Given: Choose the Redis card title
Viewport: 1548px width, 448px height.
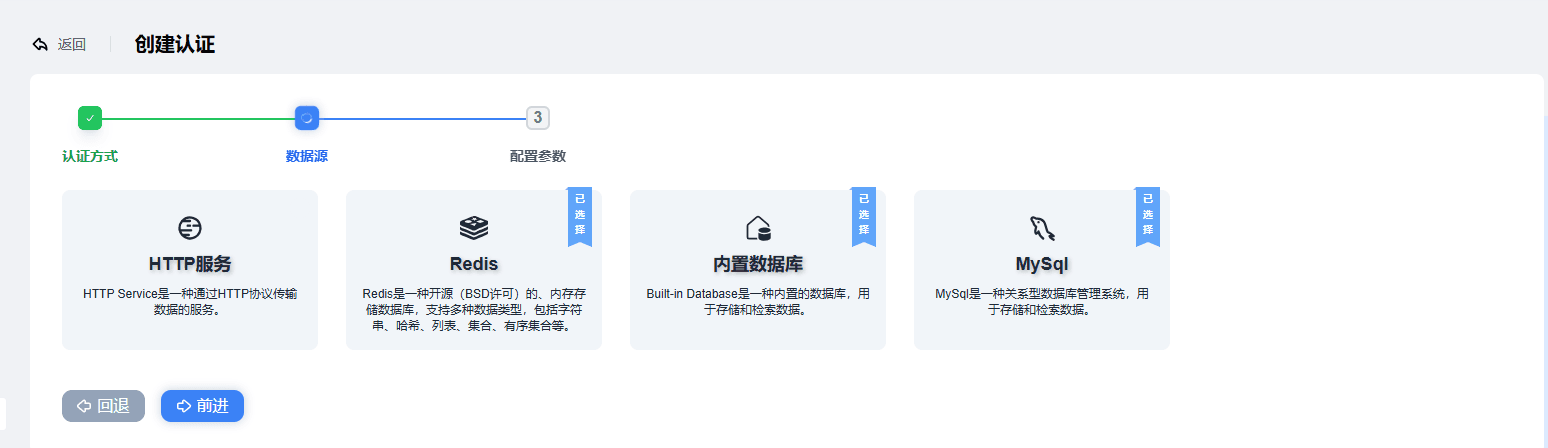Looking at the screenshot, I should 474,264.
